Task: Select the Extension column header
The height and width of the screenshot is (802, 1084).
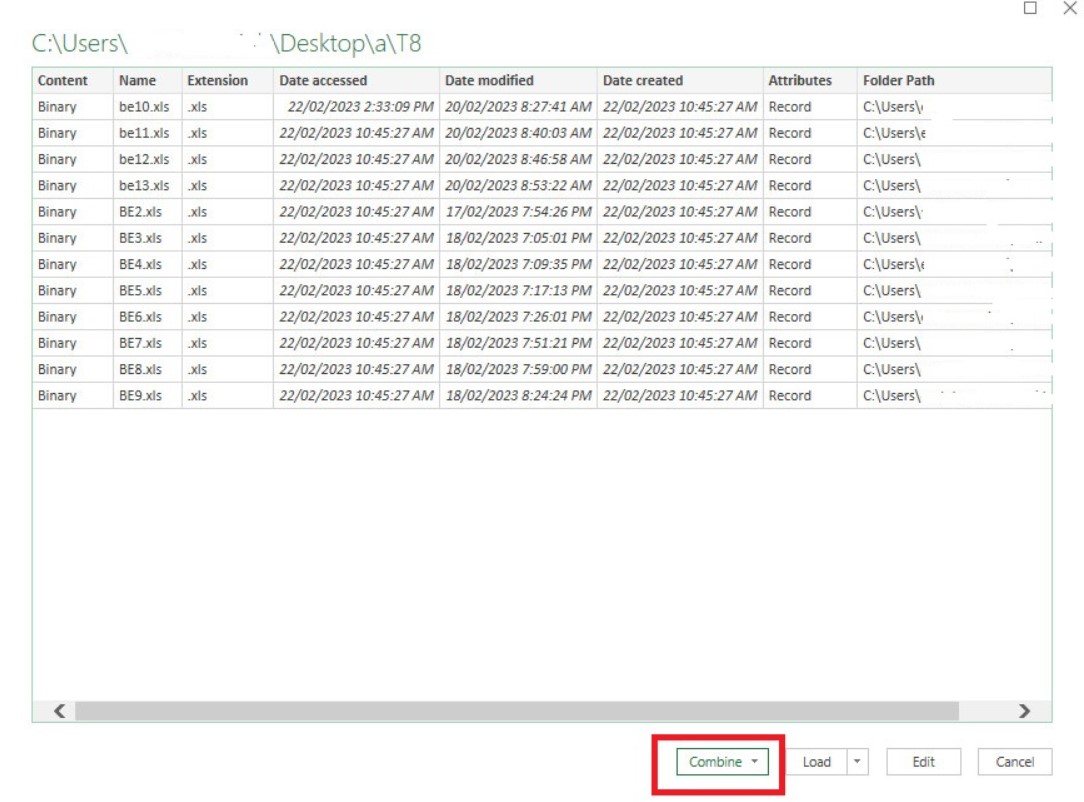Action: tap(227, 80)
